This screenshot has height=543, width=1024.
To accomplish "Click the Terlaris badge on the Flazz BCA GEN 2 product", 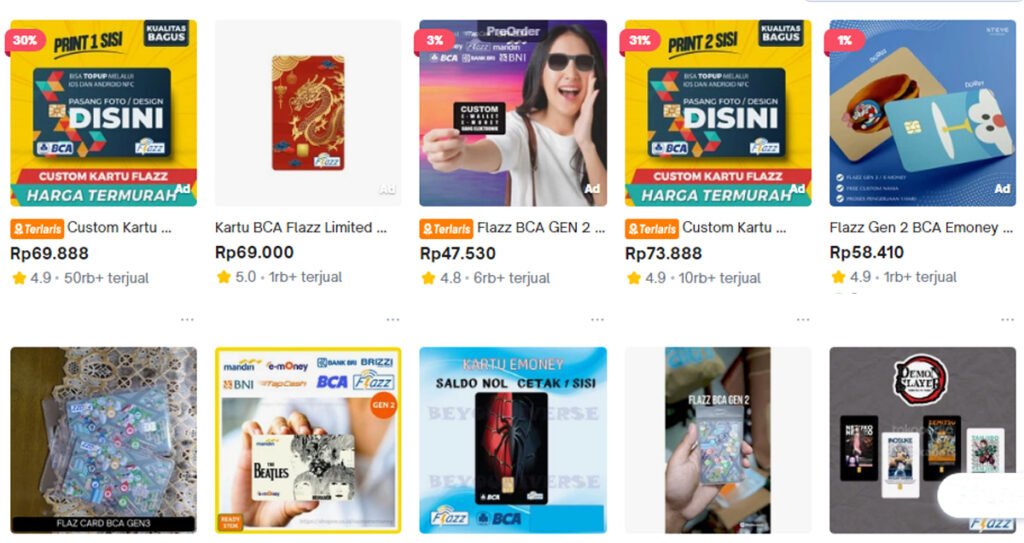I will pyautogui.click(x=446, y=229).
